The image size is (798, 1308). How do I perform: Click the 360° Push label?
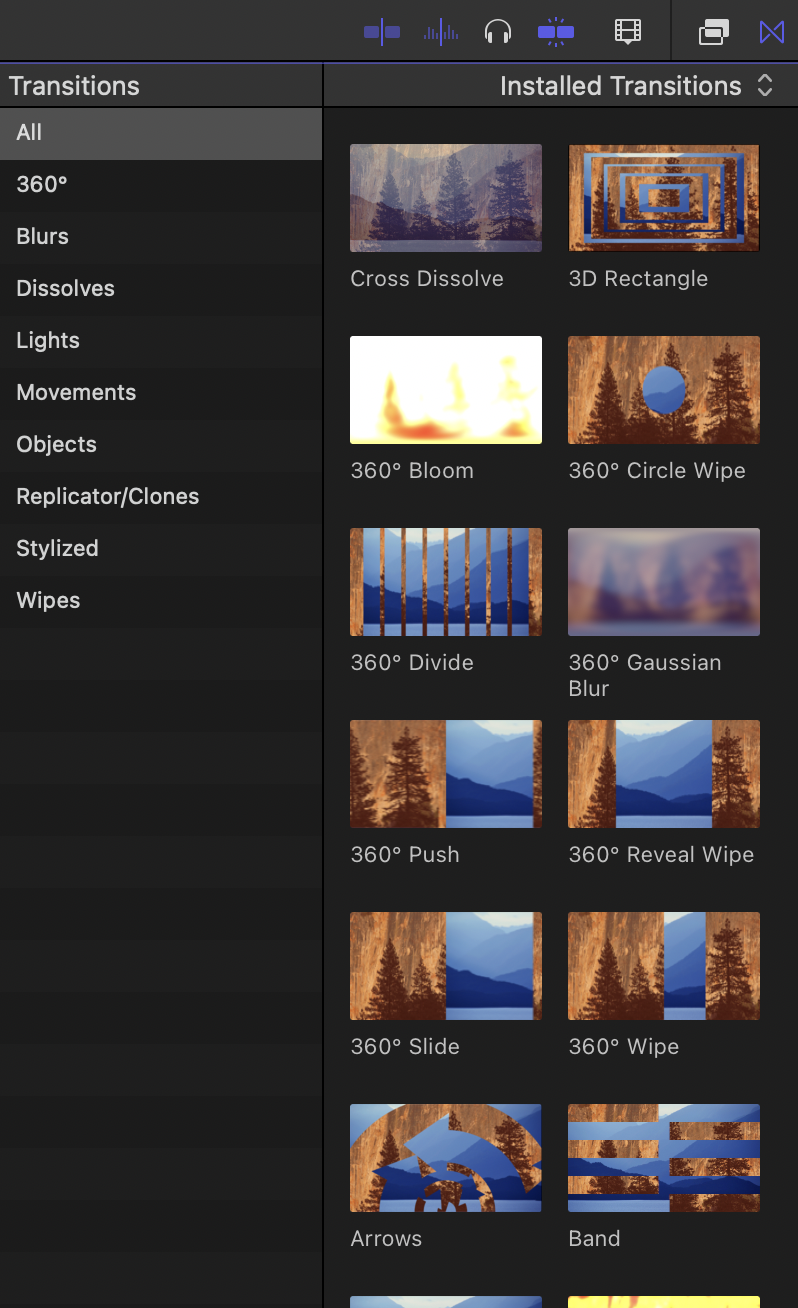(405, 855)
